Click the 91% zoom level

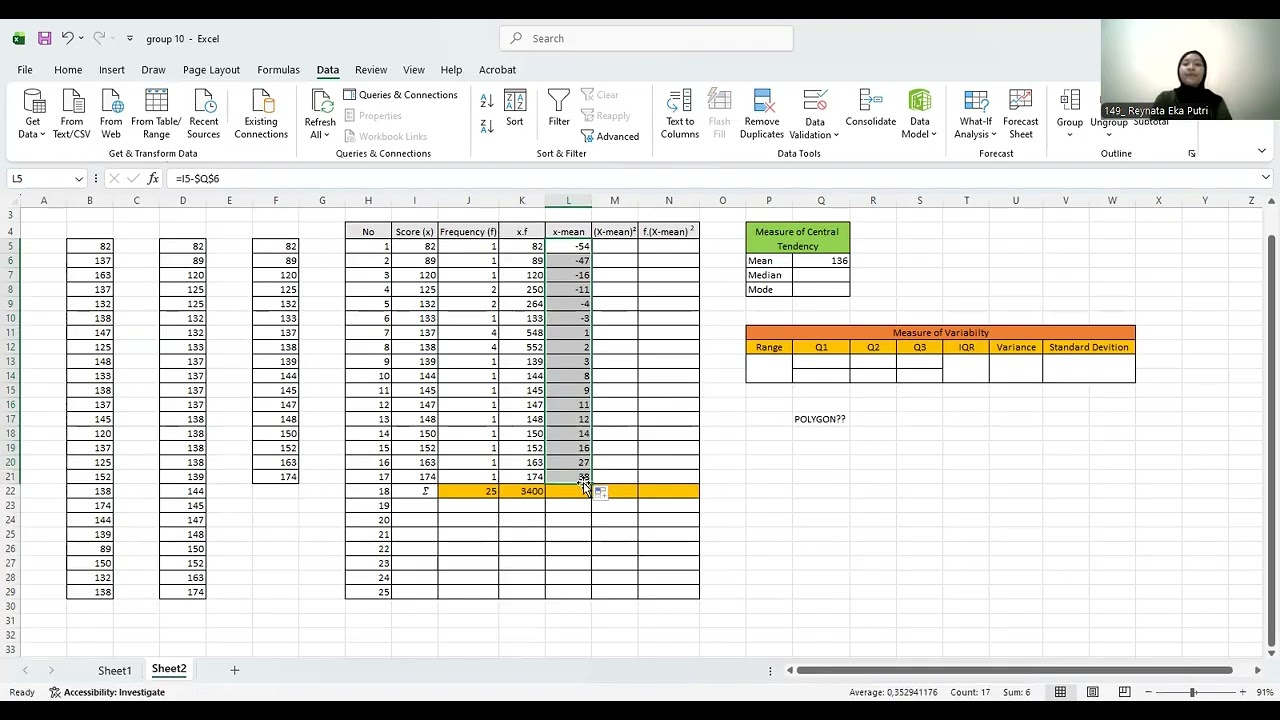(x=1263, y=692)
